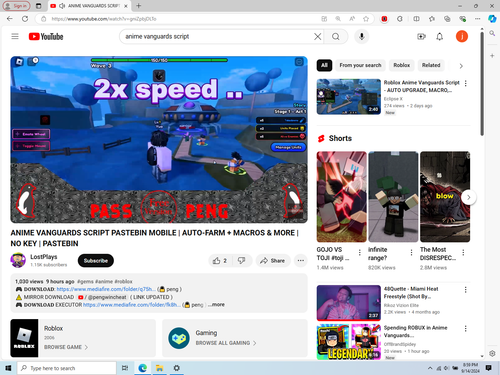Open options for Eclipse X video
500x375 pixels.
point(466,83)
